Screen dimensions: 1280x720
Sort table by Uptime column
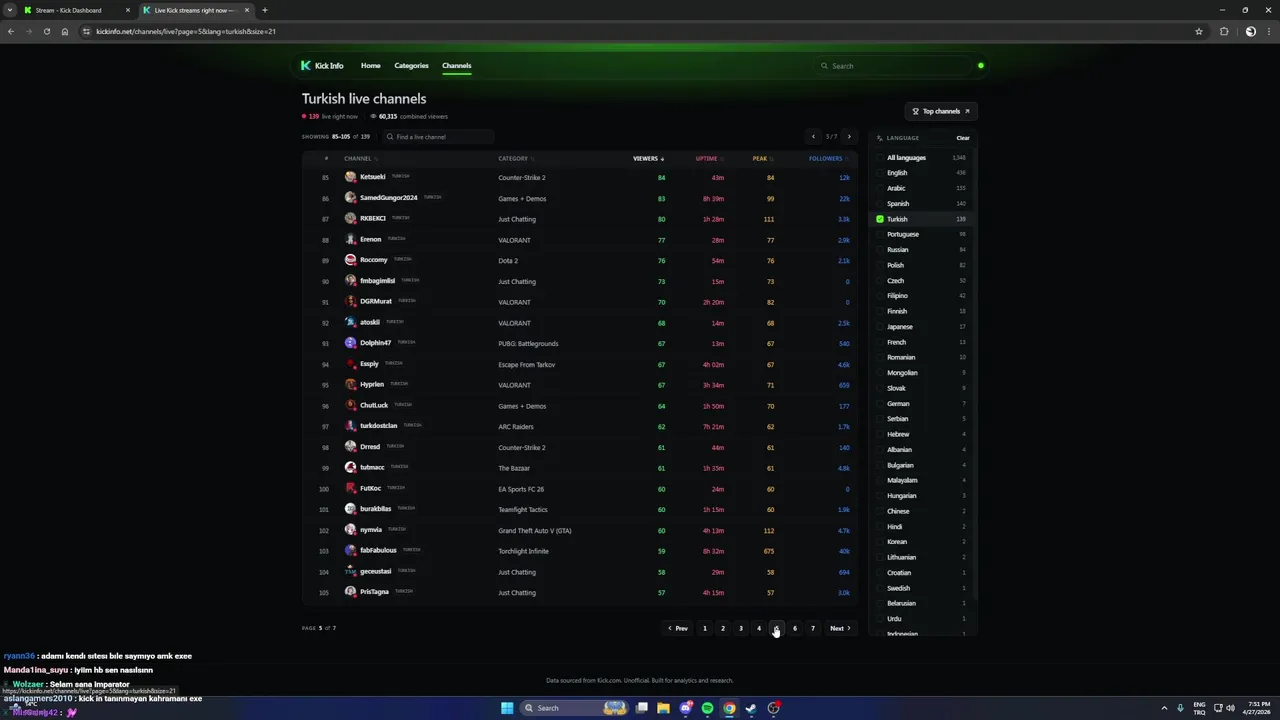pyautogui.click(x=708, y=158)
